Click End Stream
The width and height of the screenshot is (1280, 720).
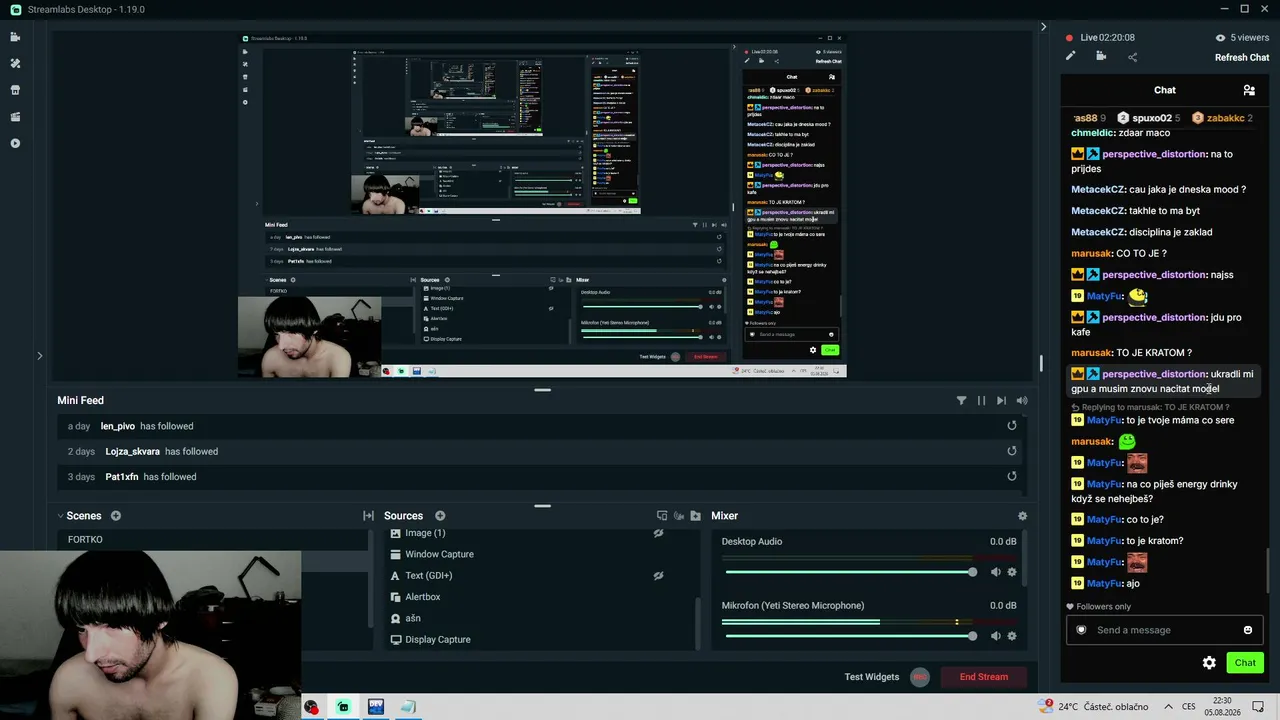click(984, 677)
